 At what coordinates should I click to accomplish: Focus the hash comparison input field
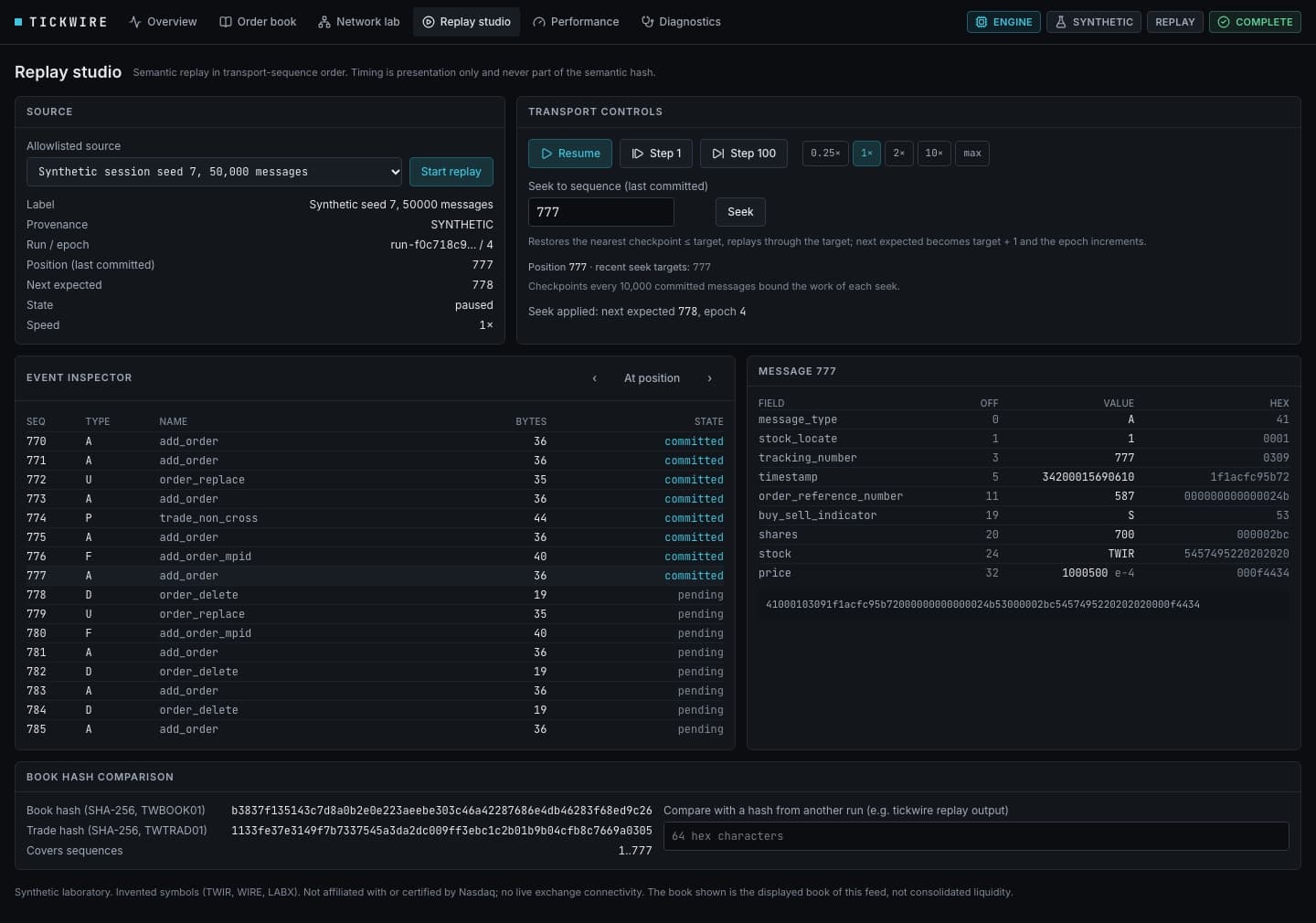coord(976,836)
